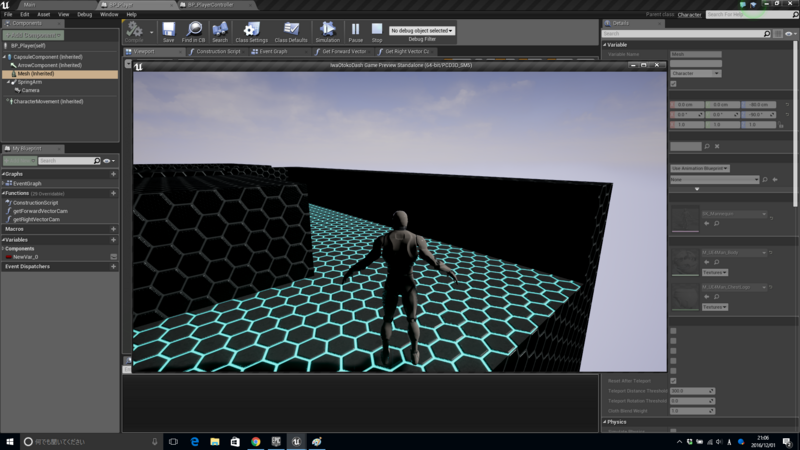Open the Asset menu
The image size is (800, 450).
click(43, 14)
